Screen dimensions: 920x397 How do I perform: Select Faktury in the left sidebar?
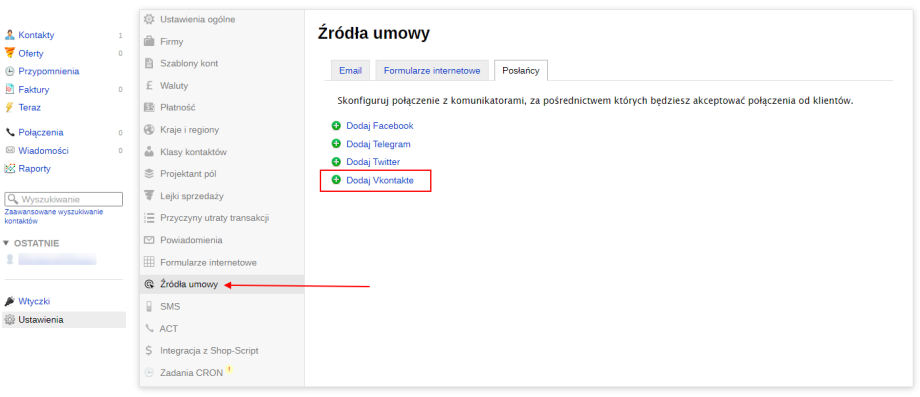coord(33,90)
